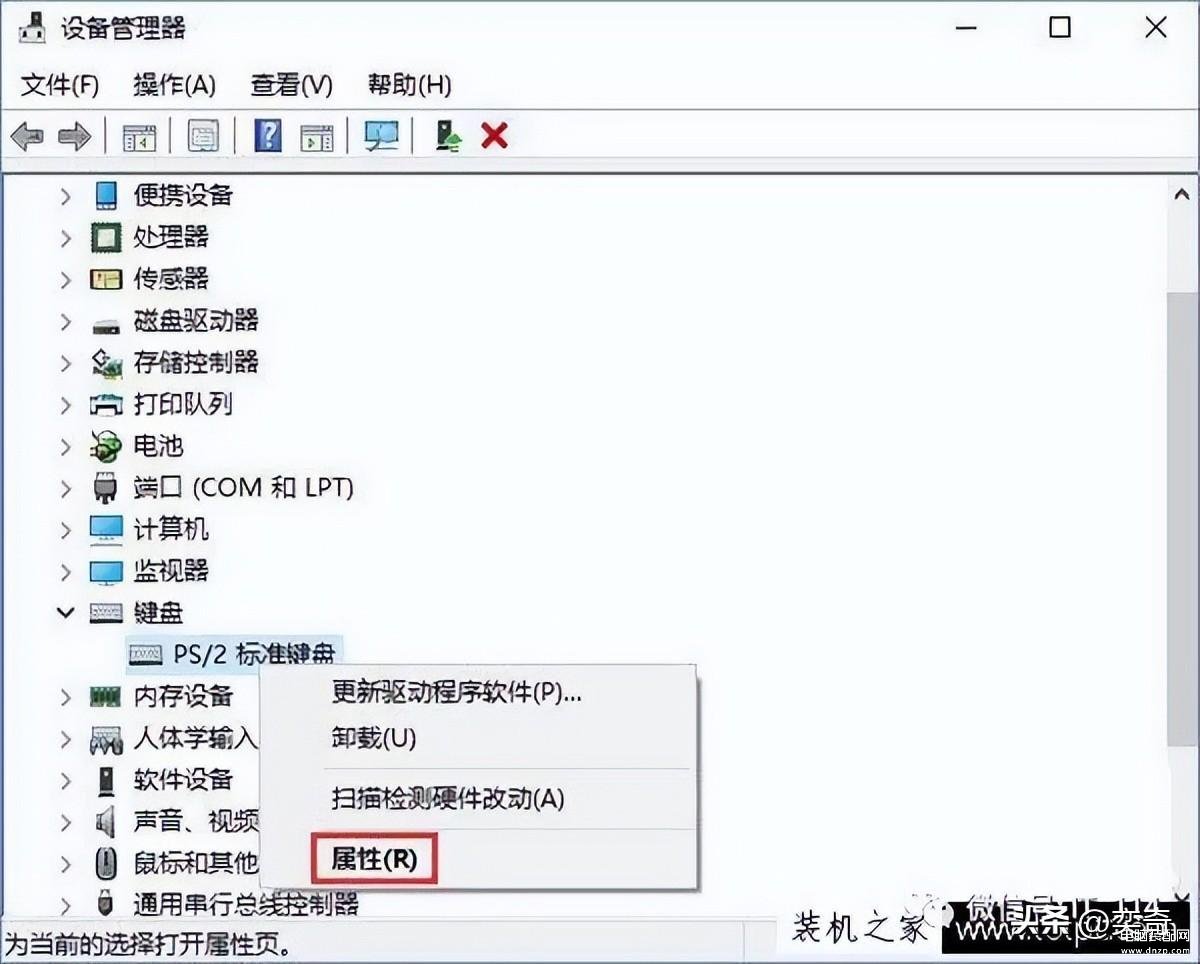Select 属性(R) in the context menu

click(x=374, y=858)
